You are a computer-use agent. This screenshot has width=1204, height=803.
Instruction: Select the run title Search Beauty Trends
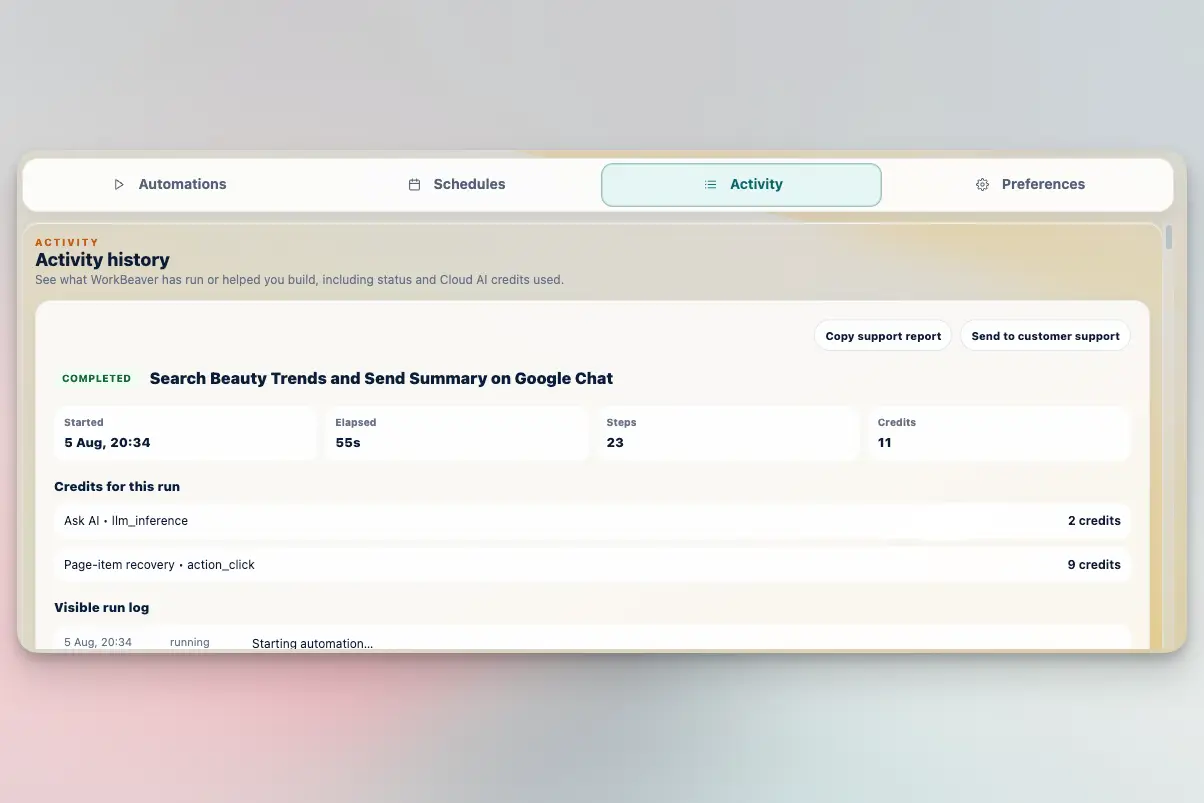(x=381, y=379)
